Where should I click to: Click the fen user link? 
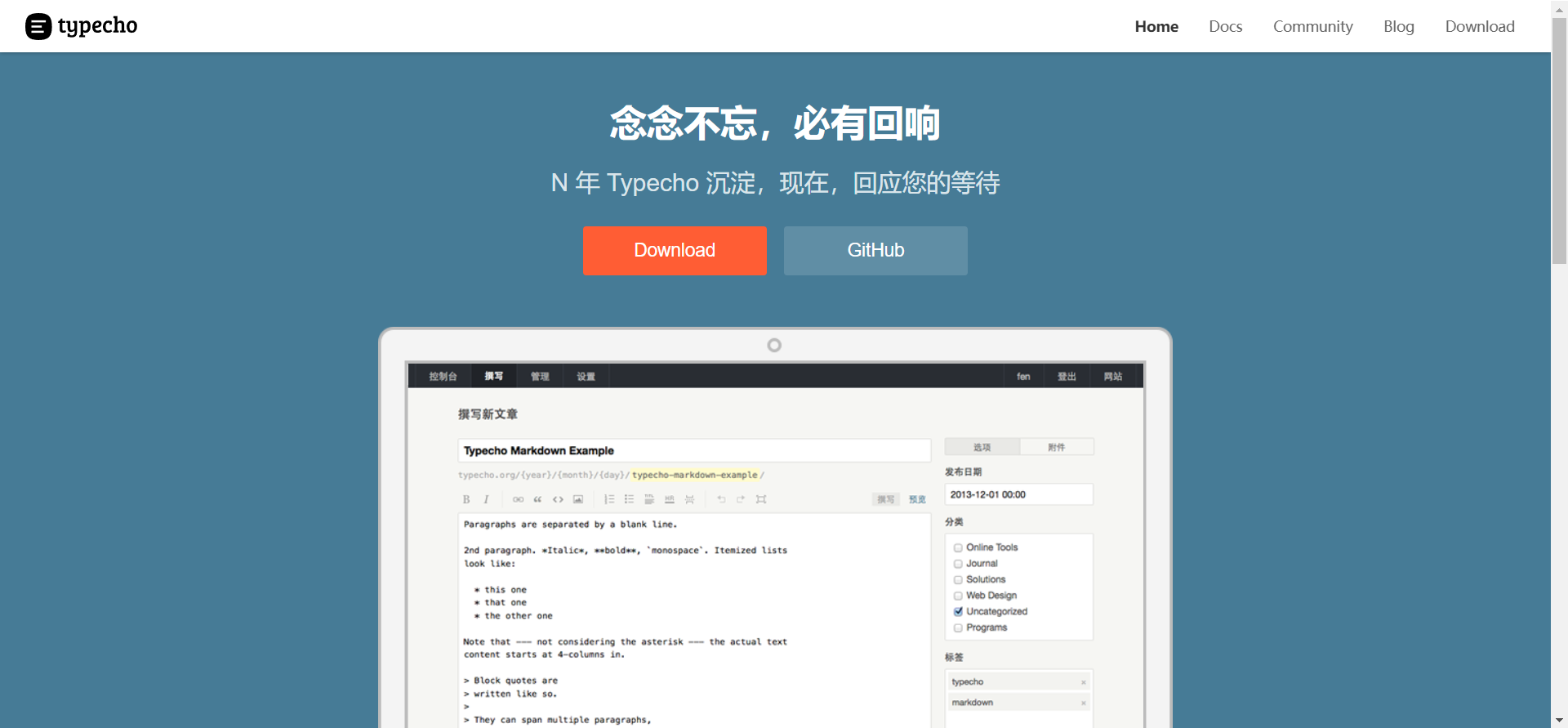coord(1023,376)
